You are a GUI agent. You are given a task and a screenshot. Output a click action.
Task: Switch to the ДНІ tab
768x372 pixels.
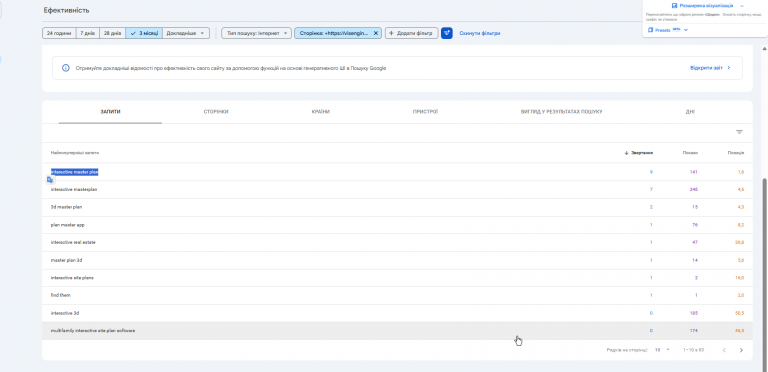[x=690, y=112]
